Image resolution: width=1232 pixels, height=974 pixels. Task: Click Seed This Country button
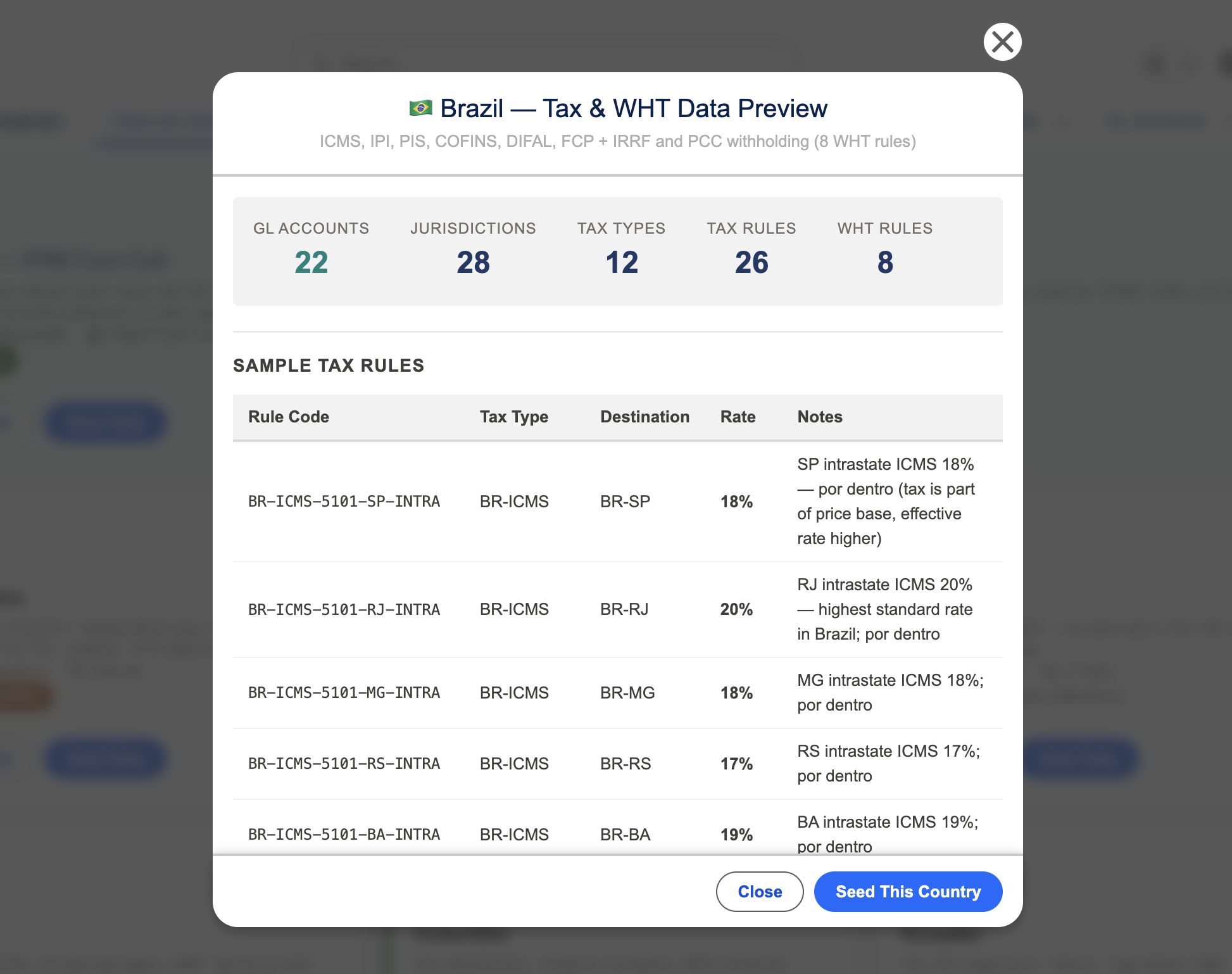point(908,892)
